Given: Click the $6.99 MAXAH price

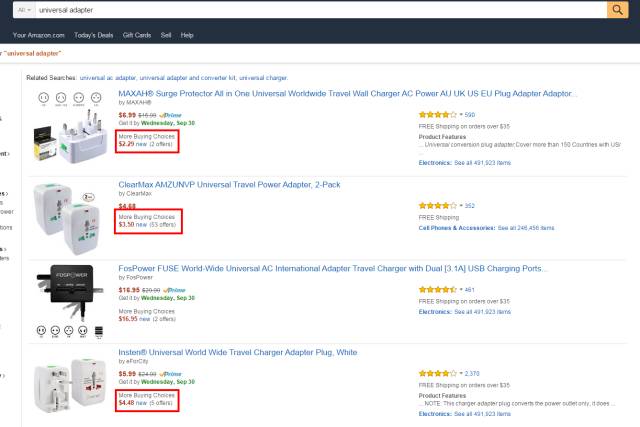Looking at the screenshot, I should [x=127, y=115].
